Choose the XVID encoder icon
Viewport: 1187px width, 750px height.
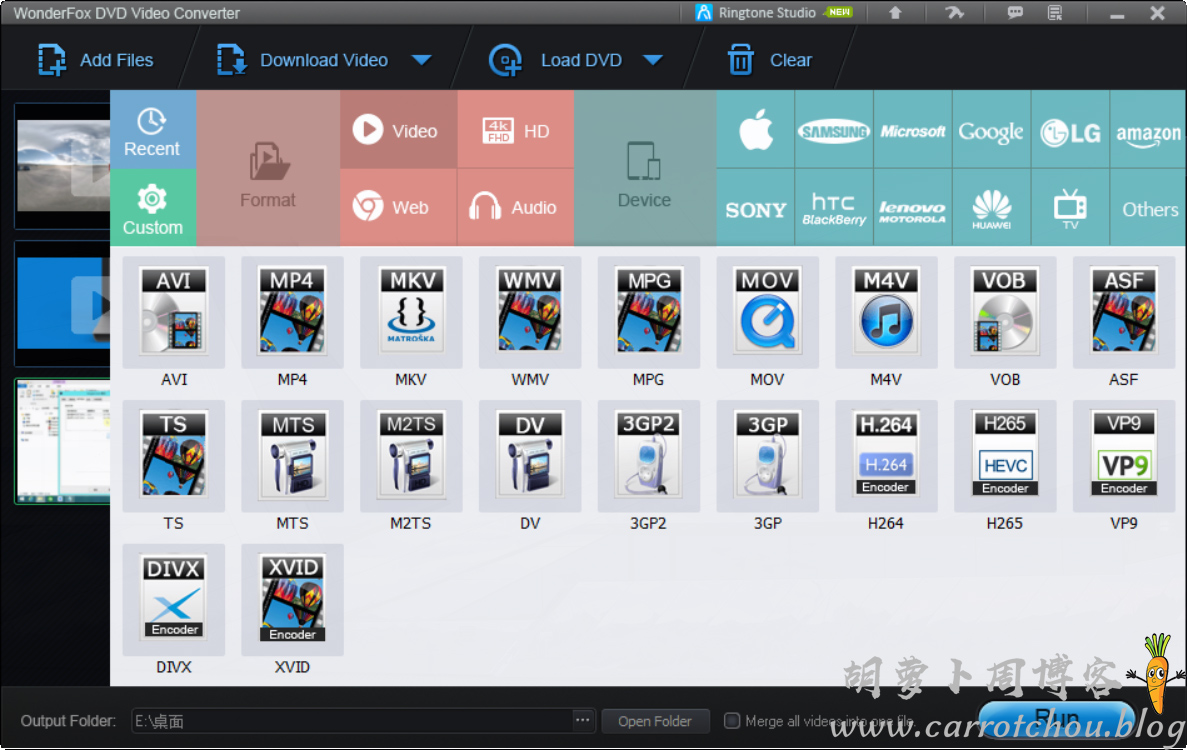coord(292,600)
